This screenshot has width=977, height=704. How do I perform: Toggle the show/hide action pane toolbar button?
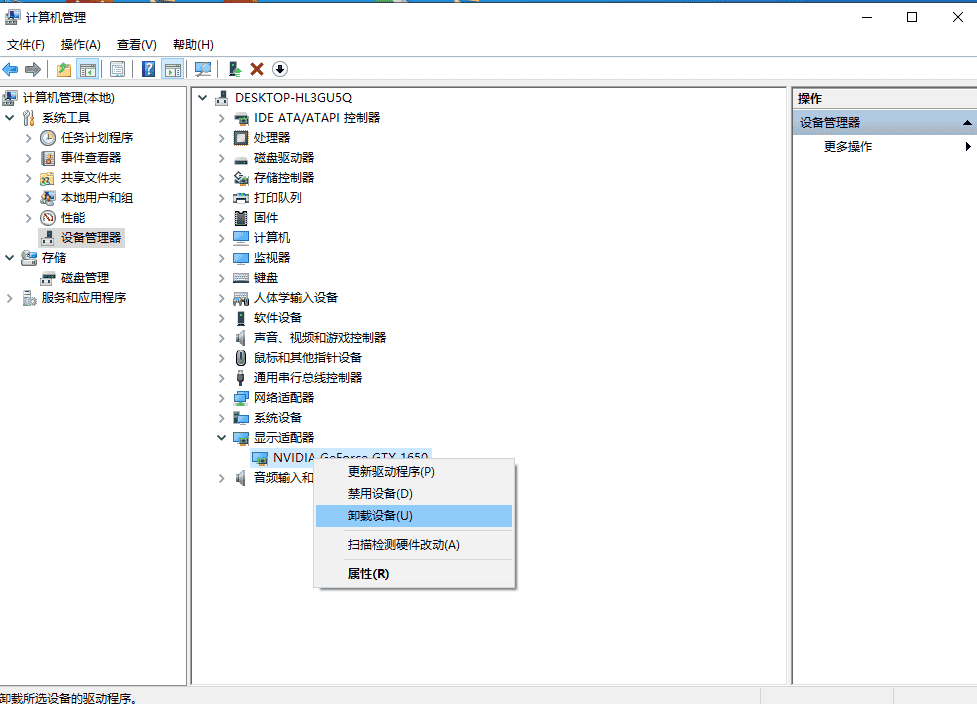pyautogui.click(x=171, y=69)
